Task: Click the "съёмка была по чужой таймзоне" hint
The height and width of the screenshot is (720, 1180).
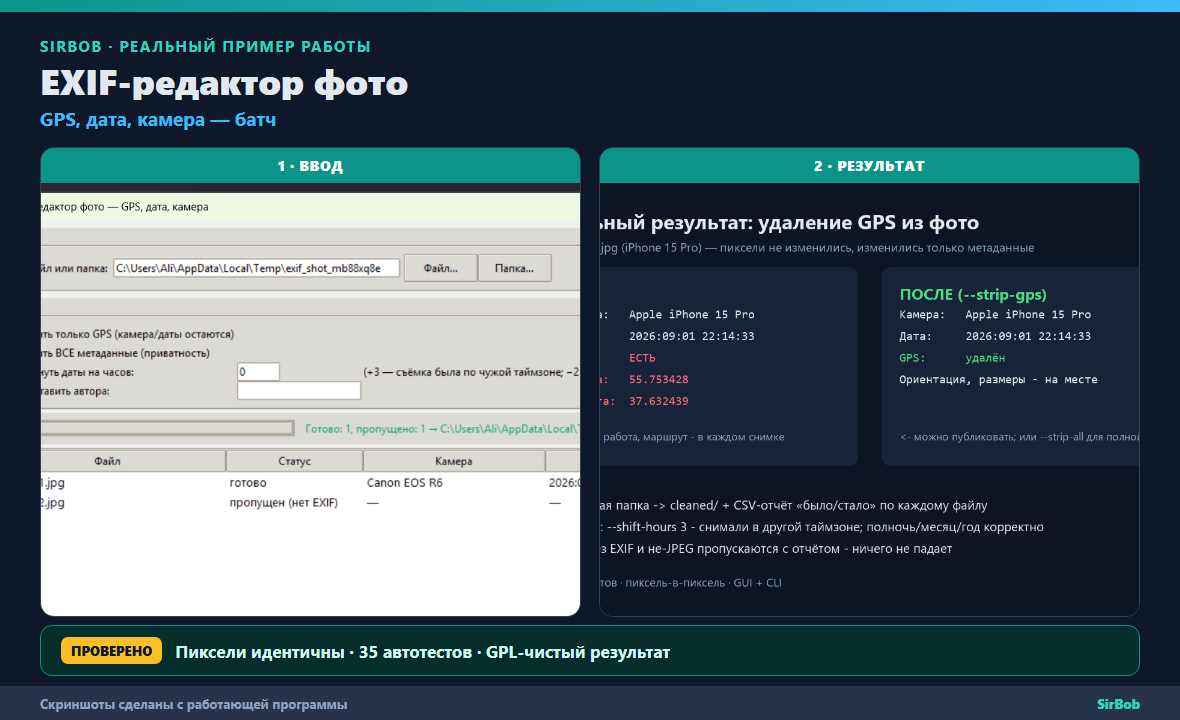Action: [x=472, y=372]
